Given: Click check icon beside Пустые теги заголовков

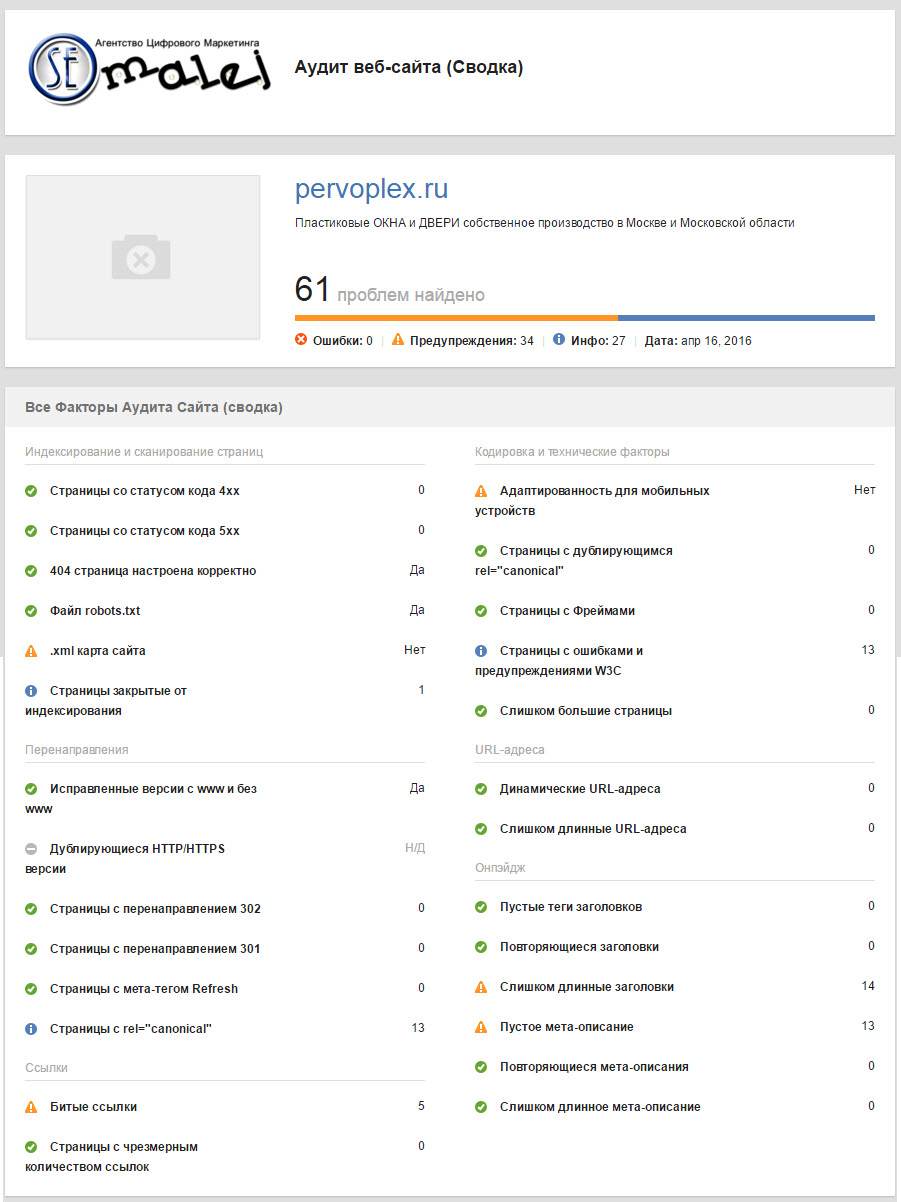Looking at the screenshot, I should (481, 907).
